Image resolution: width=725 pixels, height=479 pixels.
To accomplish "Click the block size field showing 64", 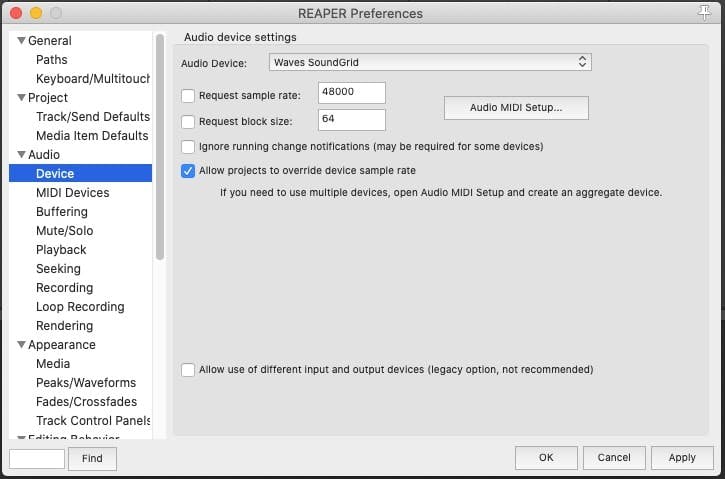I will 351,120.
